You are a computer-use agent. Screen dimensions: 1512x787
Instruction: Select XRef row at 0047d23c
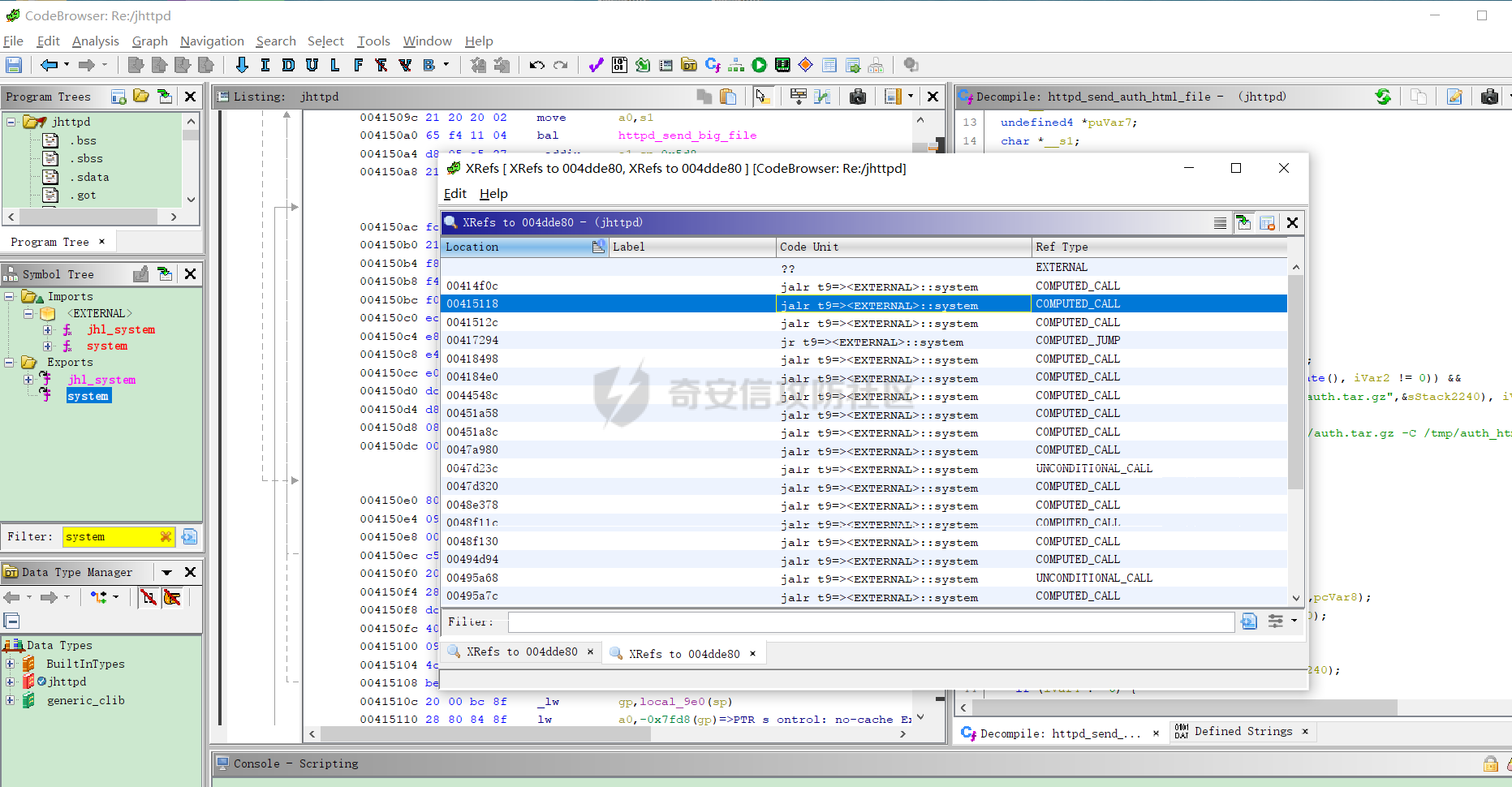(864, 468)
